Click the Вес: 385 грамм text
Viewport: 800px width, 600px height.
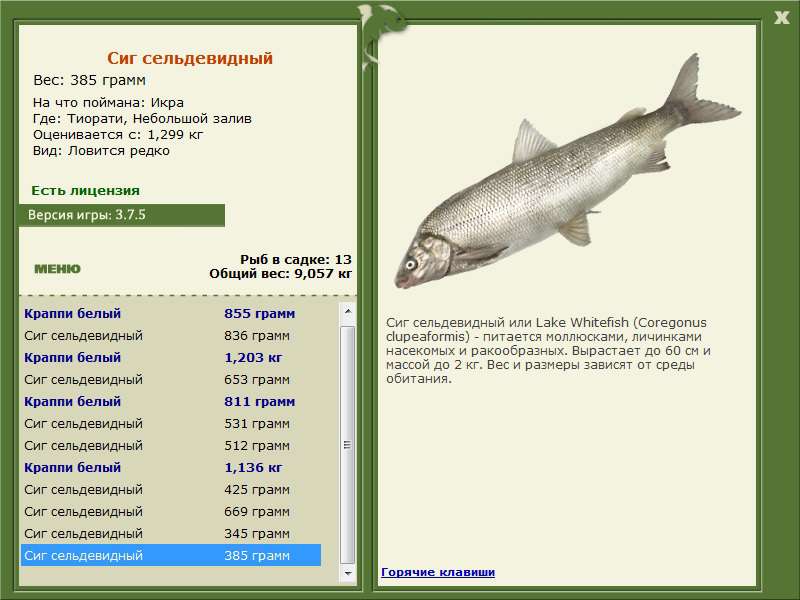pos(89,80)
